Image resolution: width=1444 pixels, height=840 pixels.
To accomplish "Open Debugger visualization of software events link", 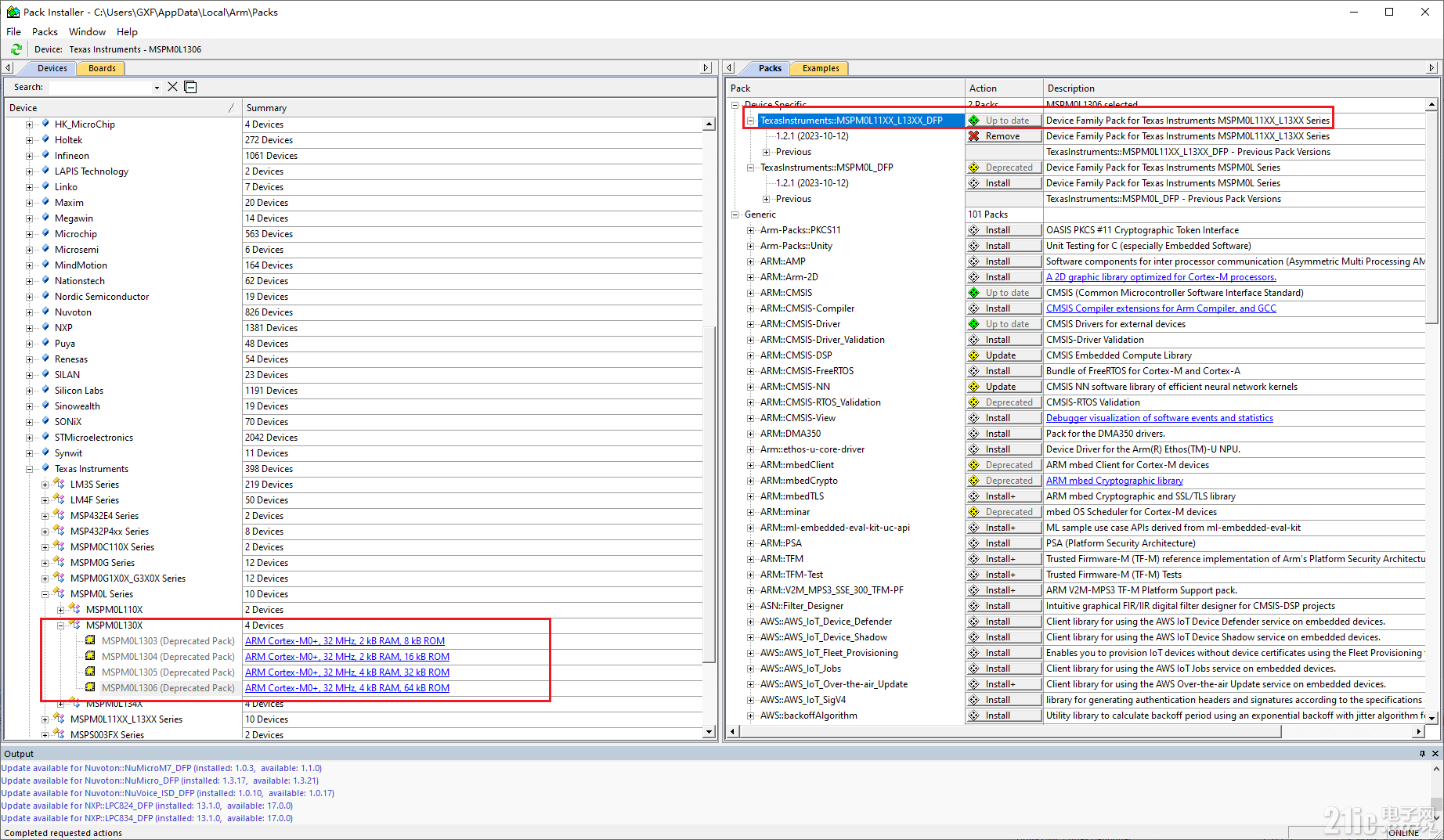I will (1159, 418).
